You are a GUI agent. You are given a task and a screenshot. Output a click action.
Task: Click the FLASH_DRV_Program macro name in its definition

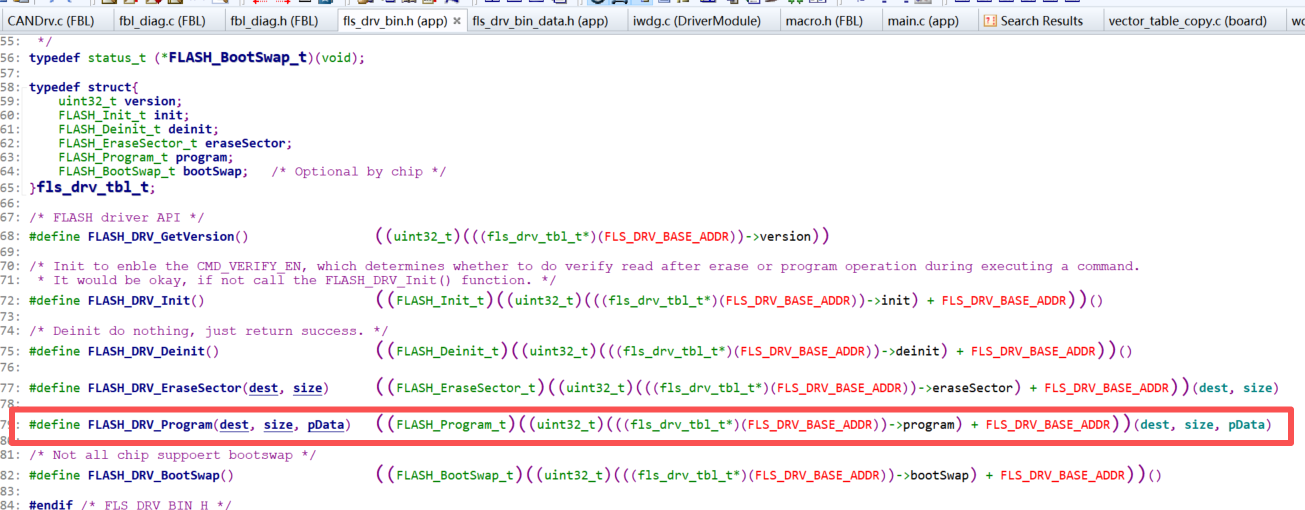coord(149,425)
